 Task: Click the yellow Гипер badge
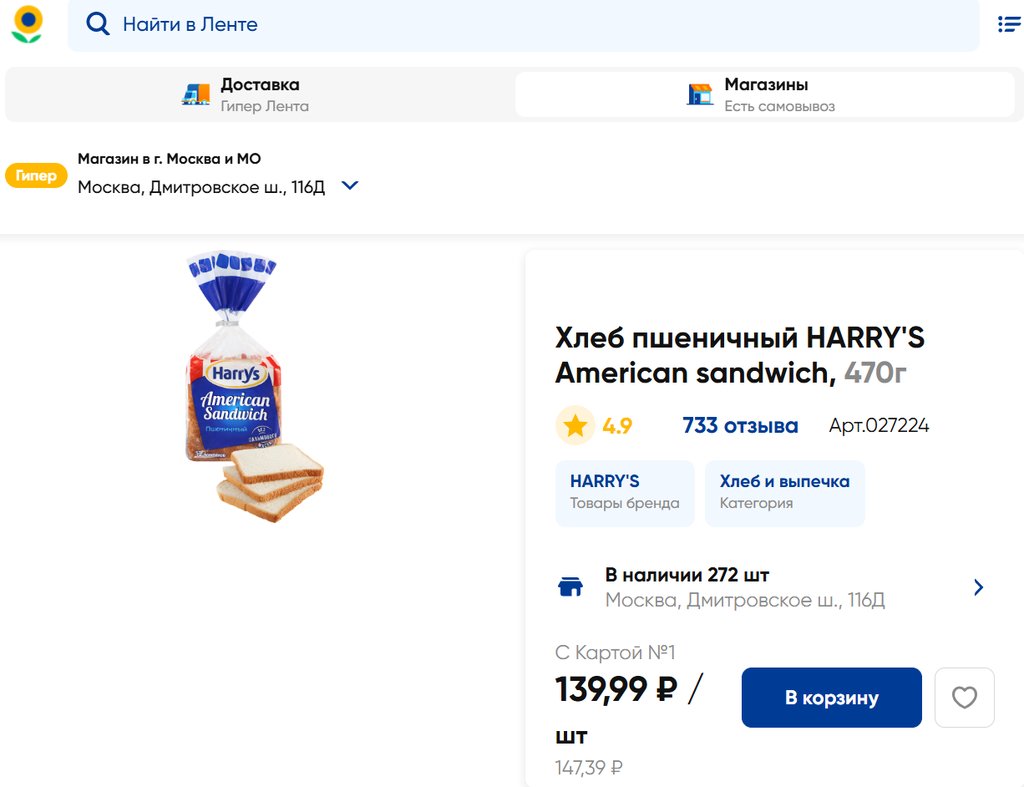coord(36,176)
